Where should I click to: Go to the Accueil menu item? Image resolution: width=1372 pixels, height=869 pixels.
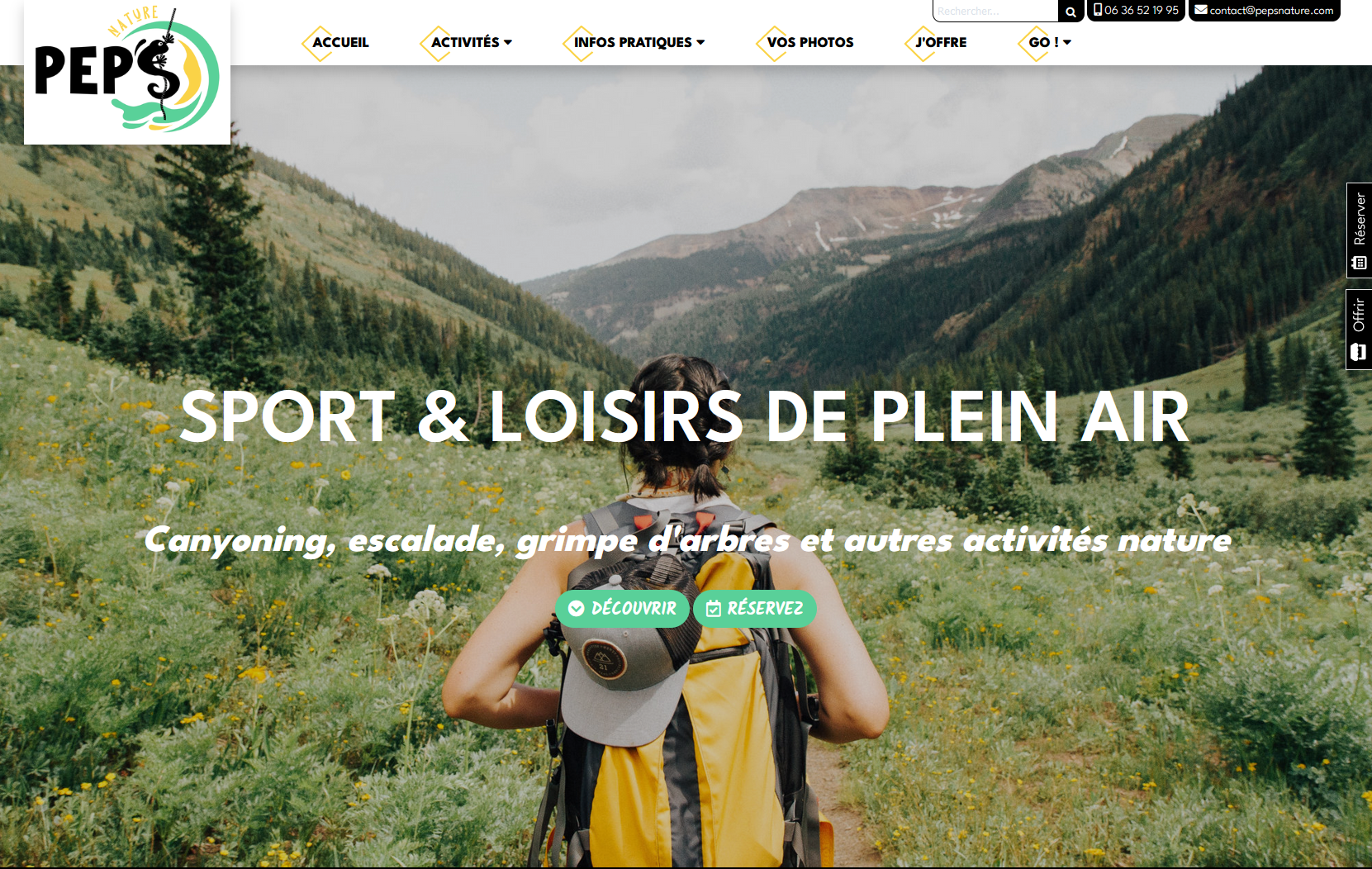point(340,42)
